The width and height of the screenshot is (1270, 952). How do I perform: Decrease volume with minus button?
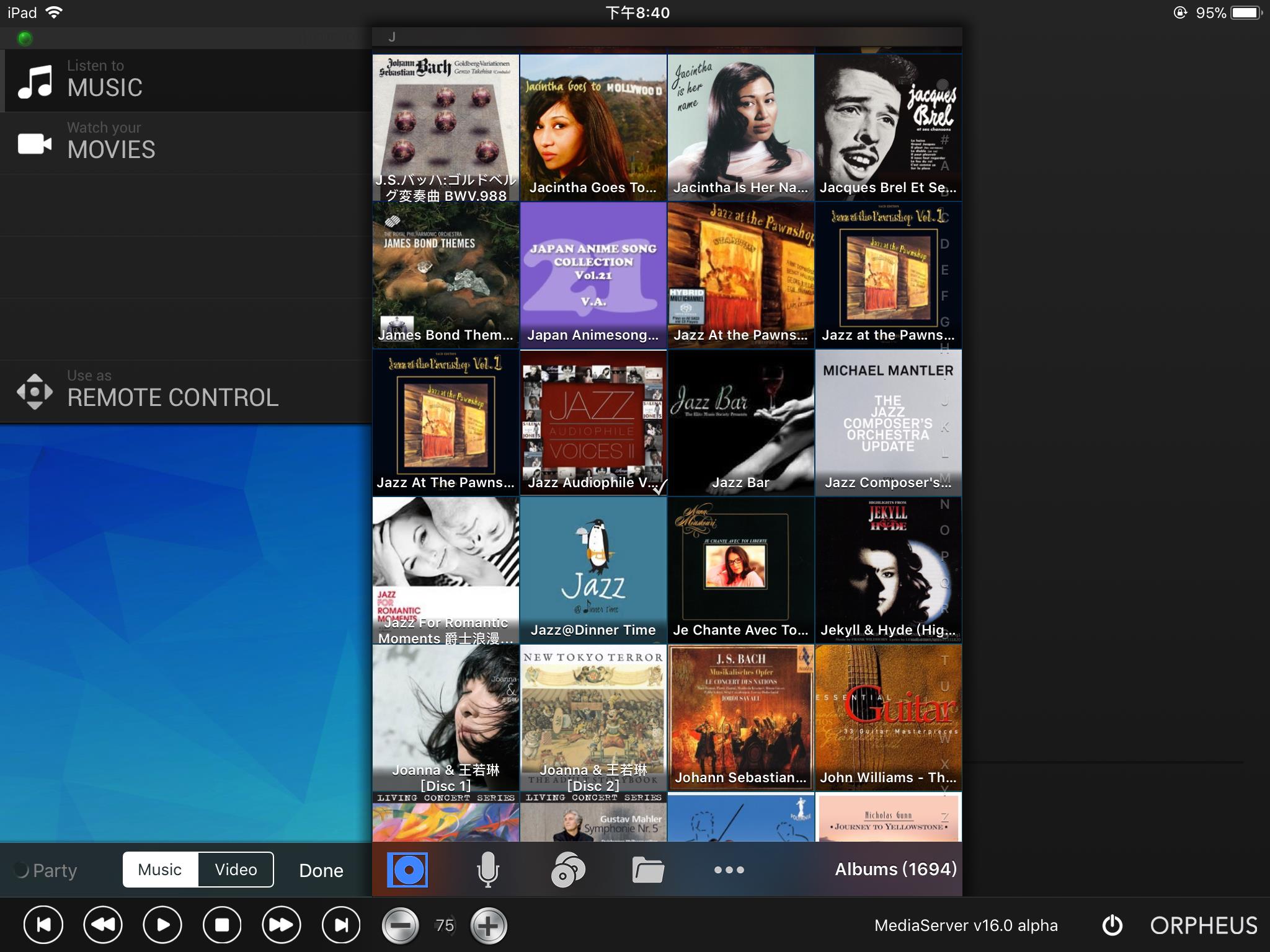pyautogui.click(x=400, y=926)
